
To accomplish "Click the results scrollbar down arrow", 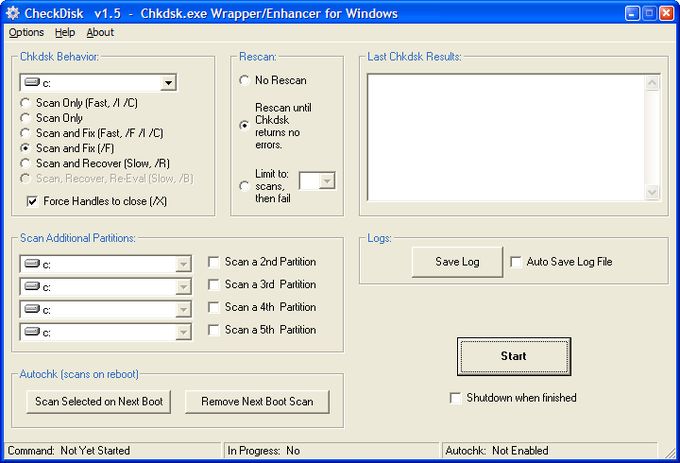I will click(x=652, y=192).
